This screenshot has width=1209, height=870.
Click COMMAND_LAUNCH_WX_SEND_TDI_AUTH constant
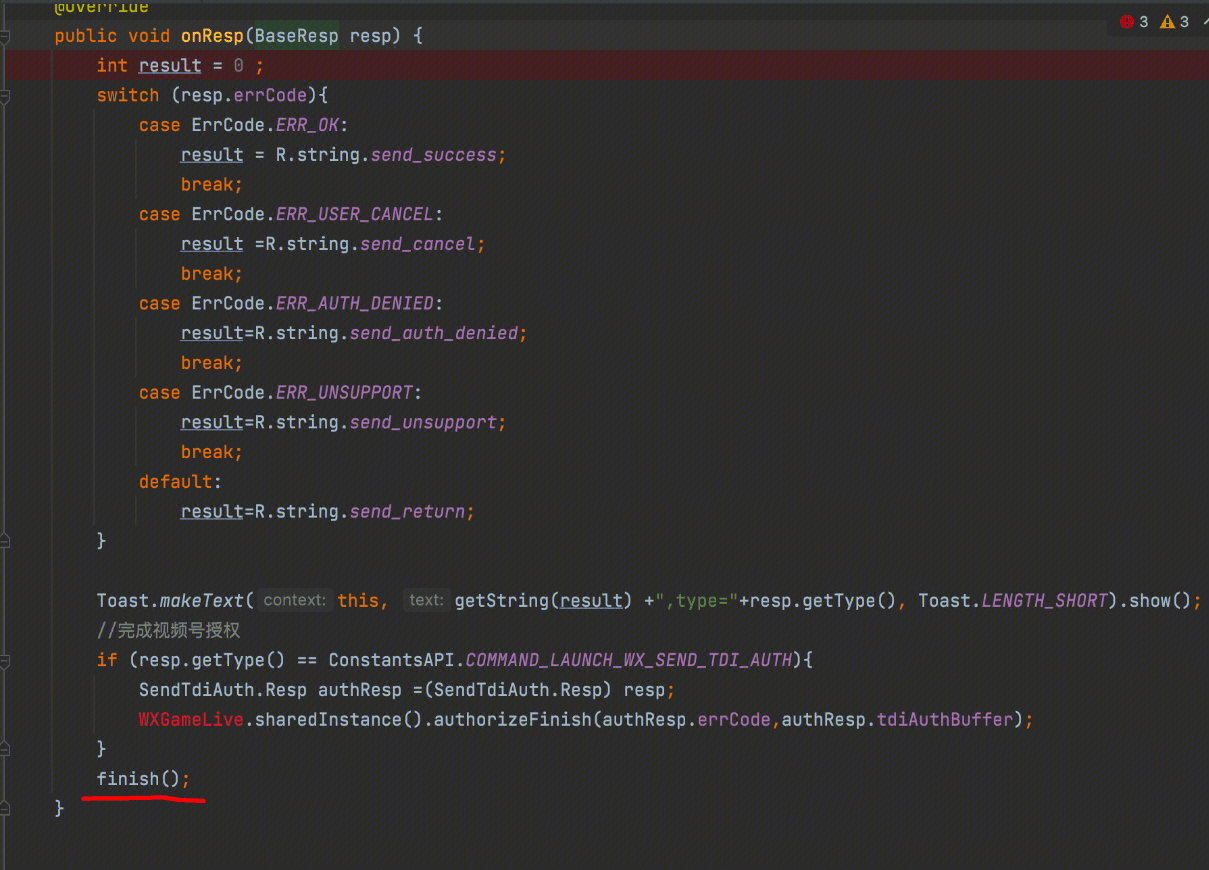629,660
